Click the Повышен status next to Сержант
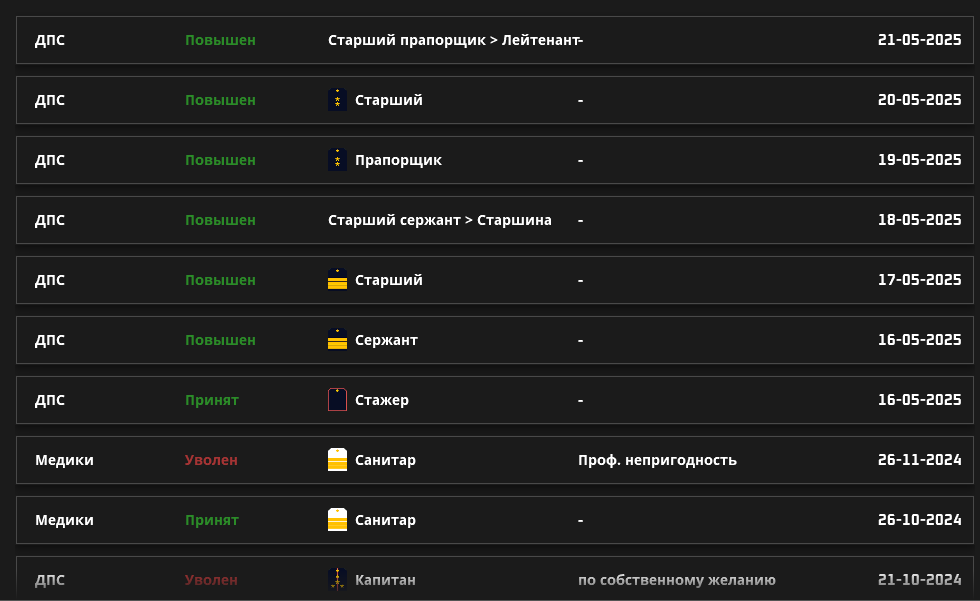The image size is (980, 601). coord(220,340)
